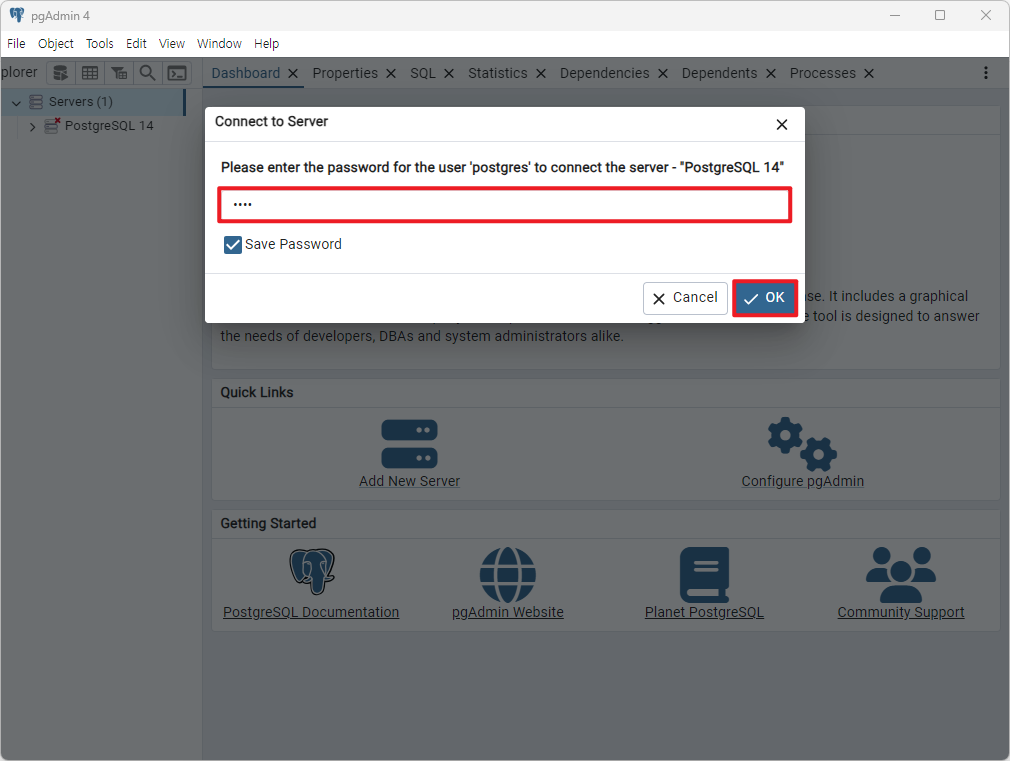This screenshot has height=761, width=1010.
Task: Switch to the SQL tab
Action: click(423, 73)
